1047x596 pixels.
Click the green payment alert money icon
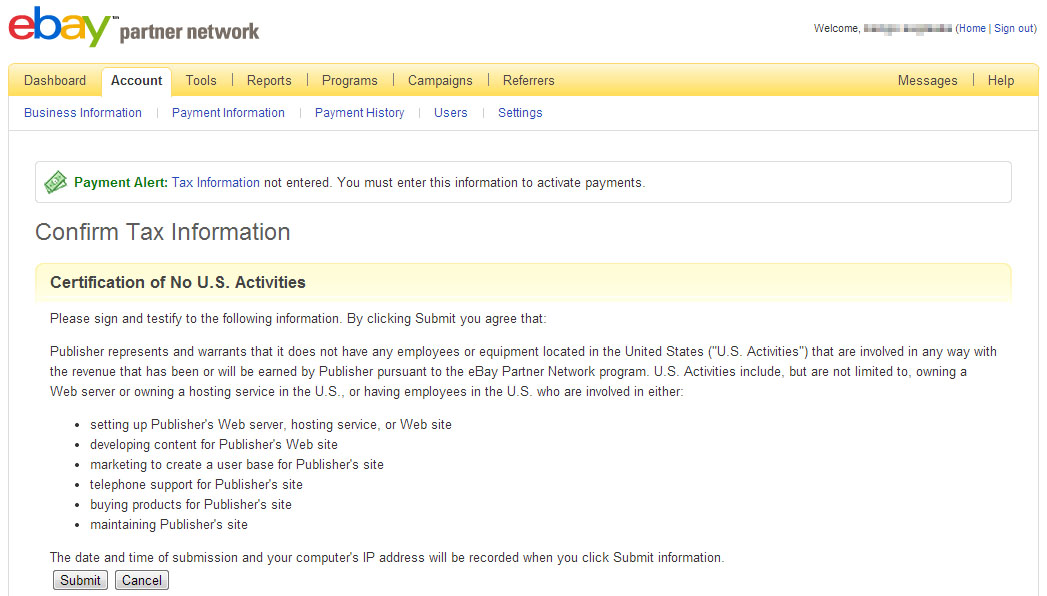[x=55, y=182]
